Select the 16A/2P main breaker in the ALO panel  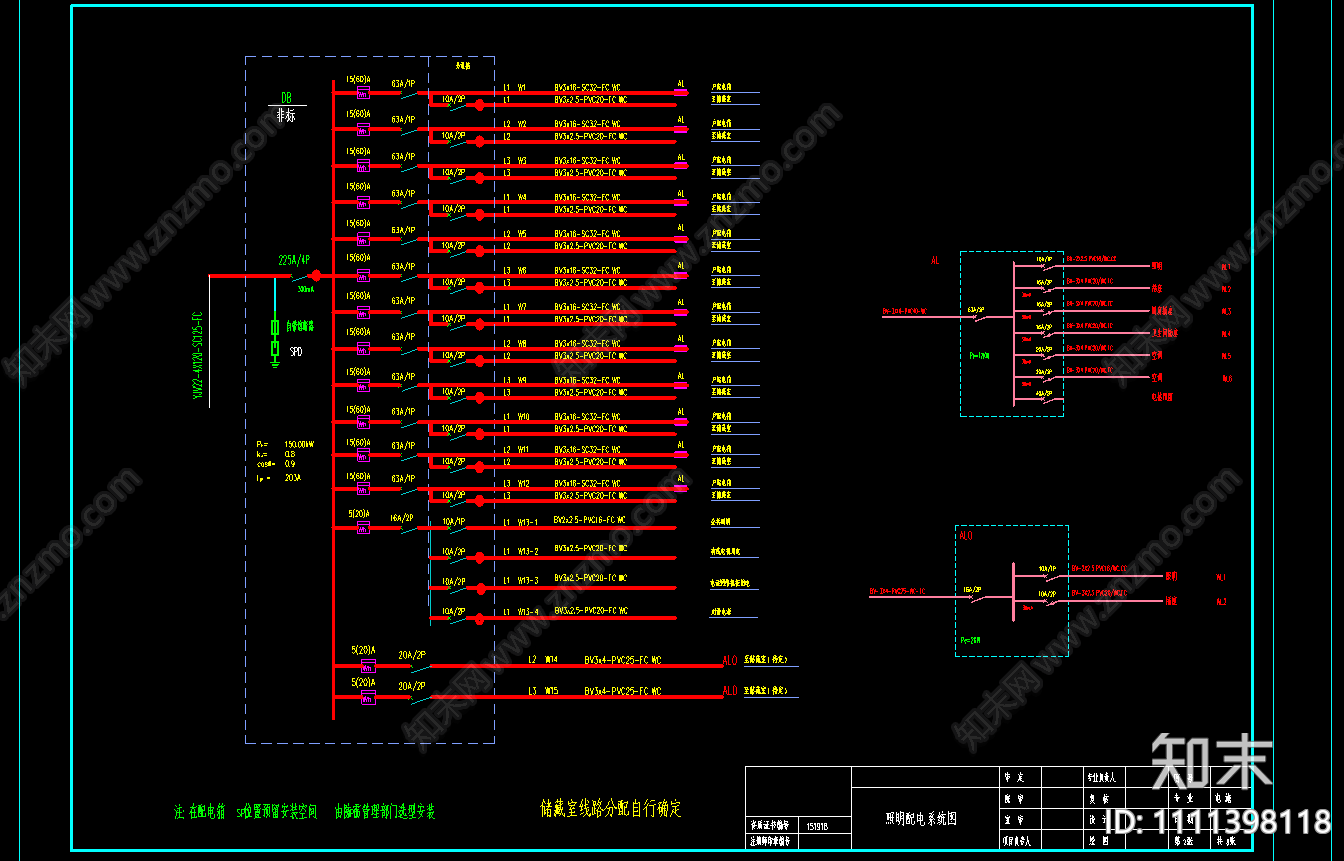click(971, 590)
